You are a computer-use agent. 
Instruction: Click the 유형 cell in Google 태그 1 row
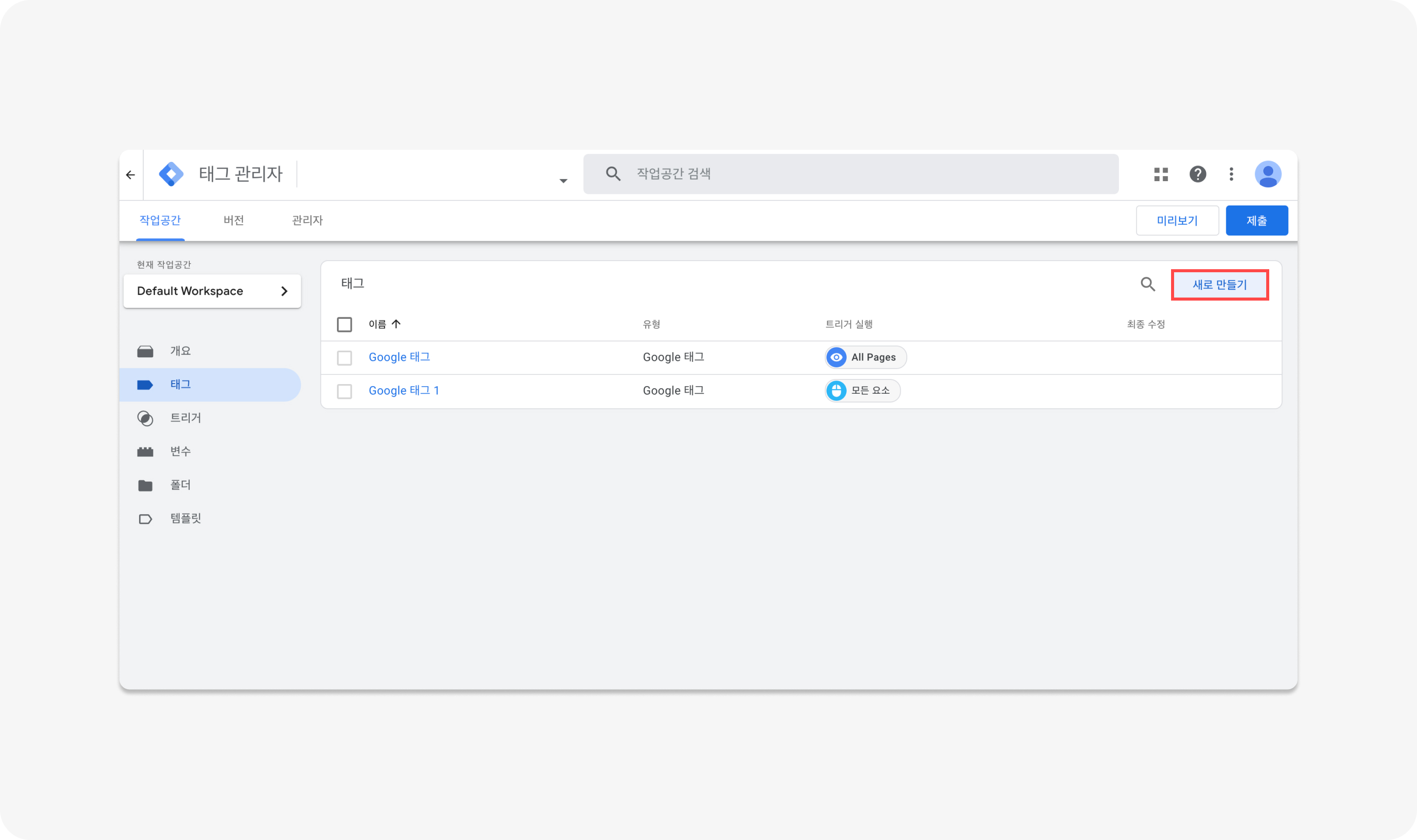pos(673,391)
